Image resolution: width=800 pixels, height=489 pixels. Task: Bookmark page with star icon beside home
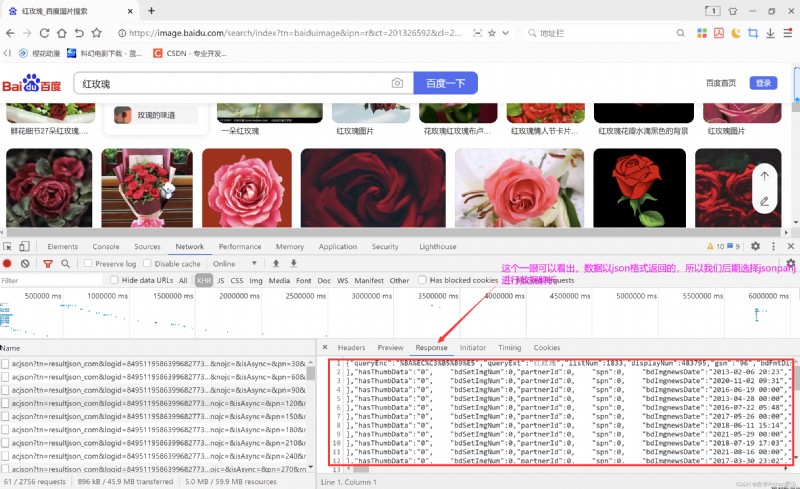pyautogui.click(x=96, y=33)
